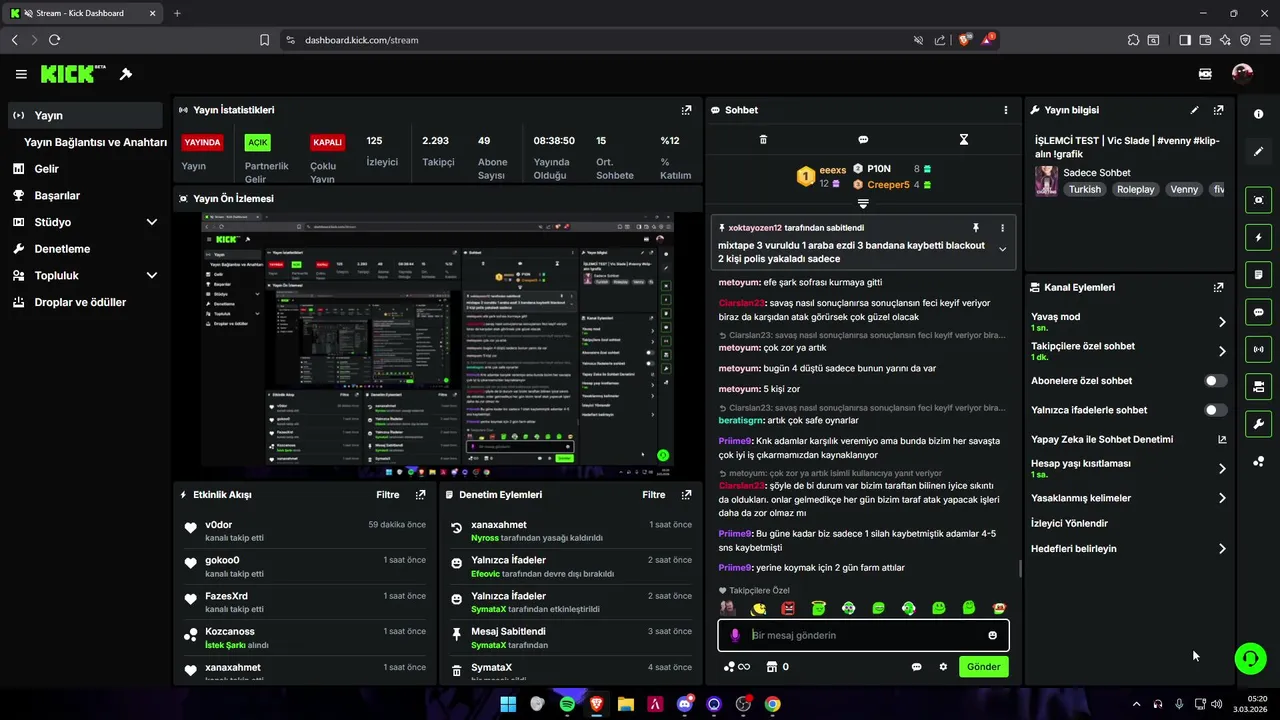The image size is (1280, 720).
Task: Open Sohbet panel three-dot options
Action: tap(1006, 110)
